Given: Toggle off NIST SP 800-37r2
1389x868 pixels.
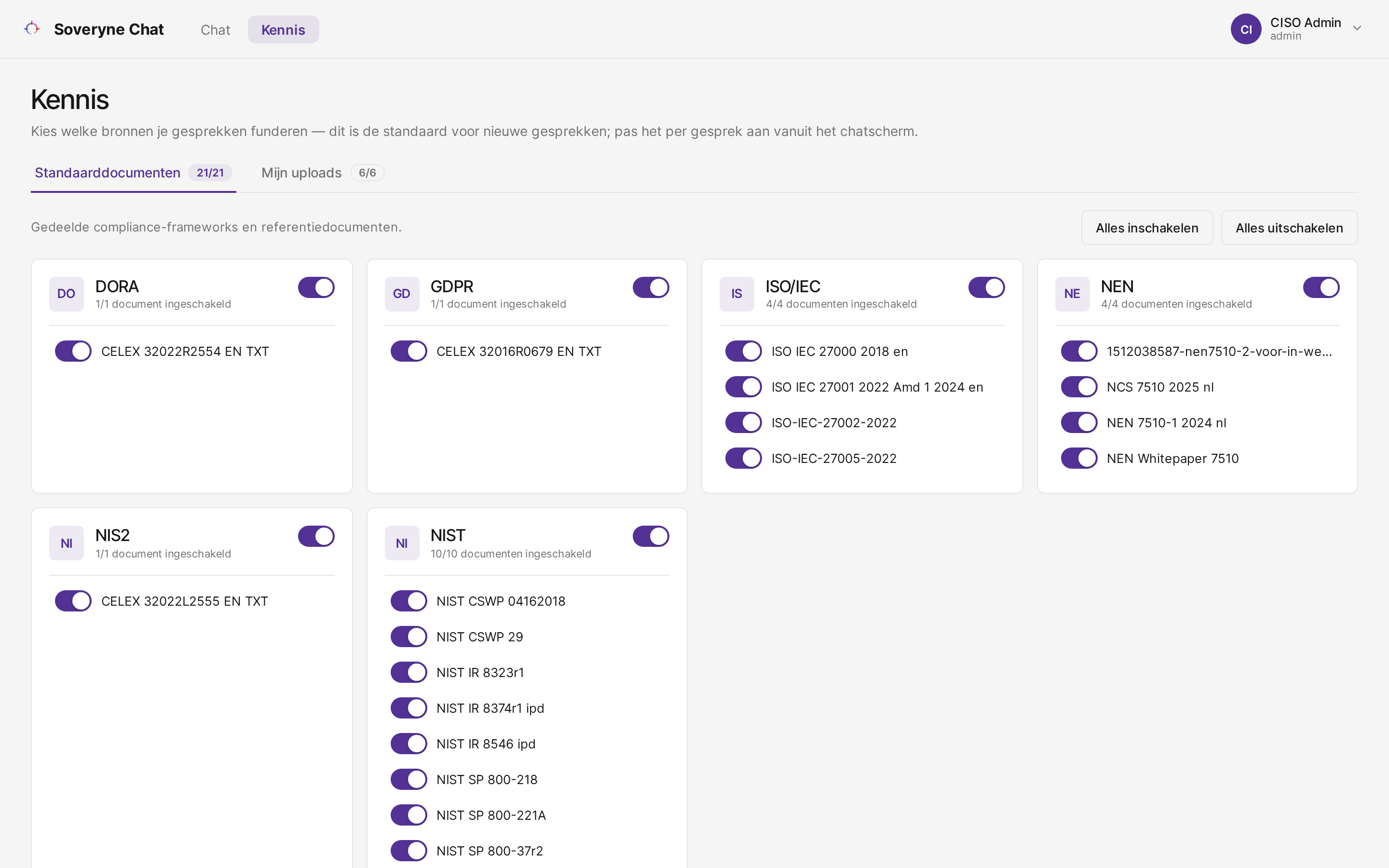Looking at the screenshot, I should point(409,850).
